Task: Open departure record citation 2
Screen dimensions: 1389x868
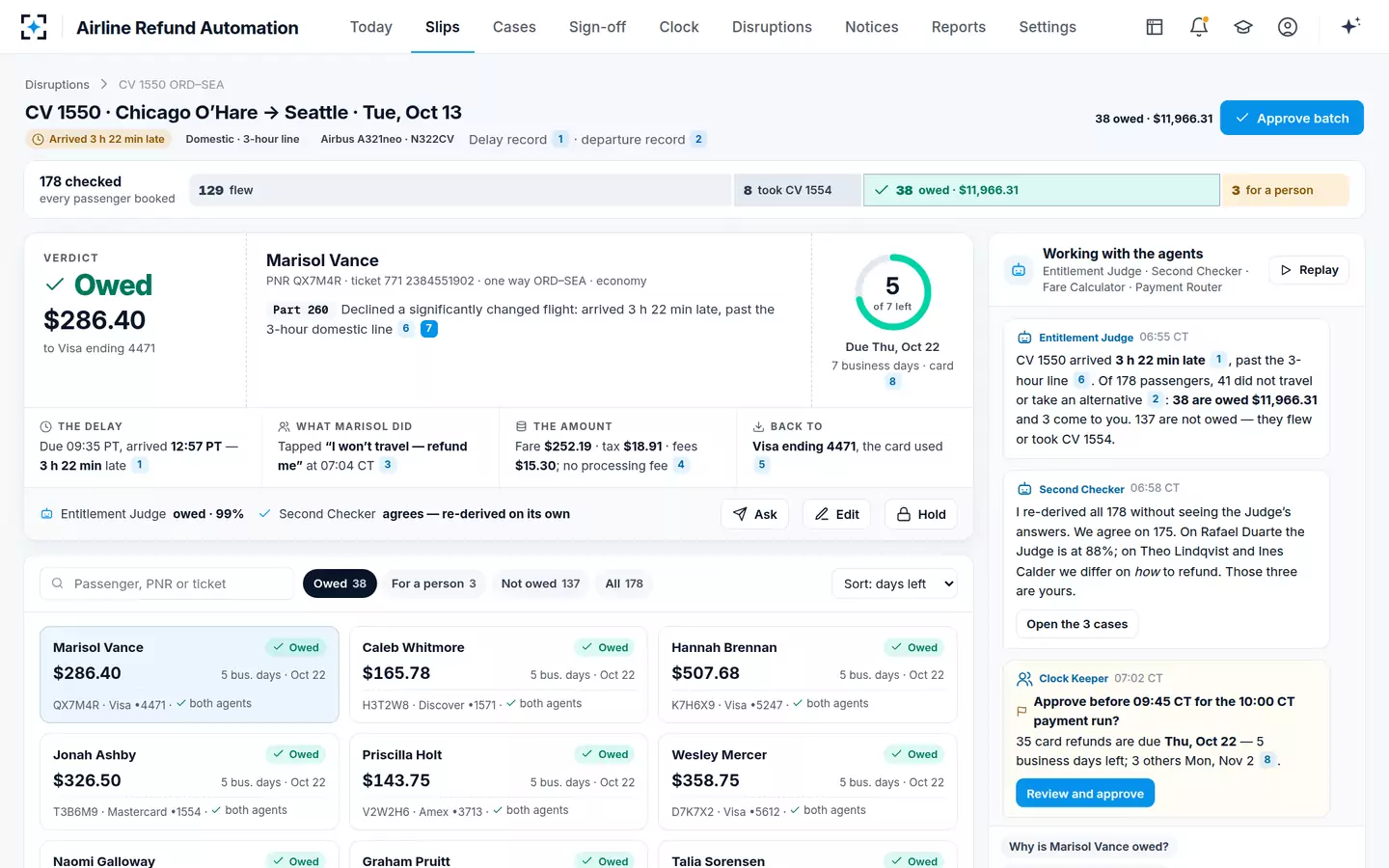Action: tap(698, 139)
